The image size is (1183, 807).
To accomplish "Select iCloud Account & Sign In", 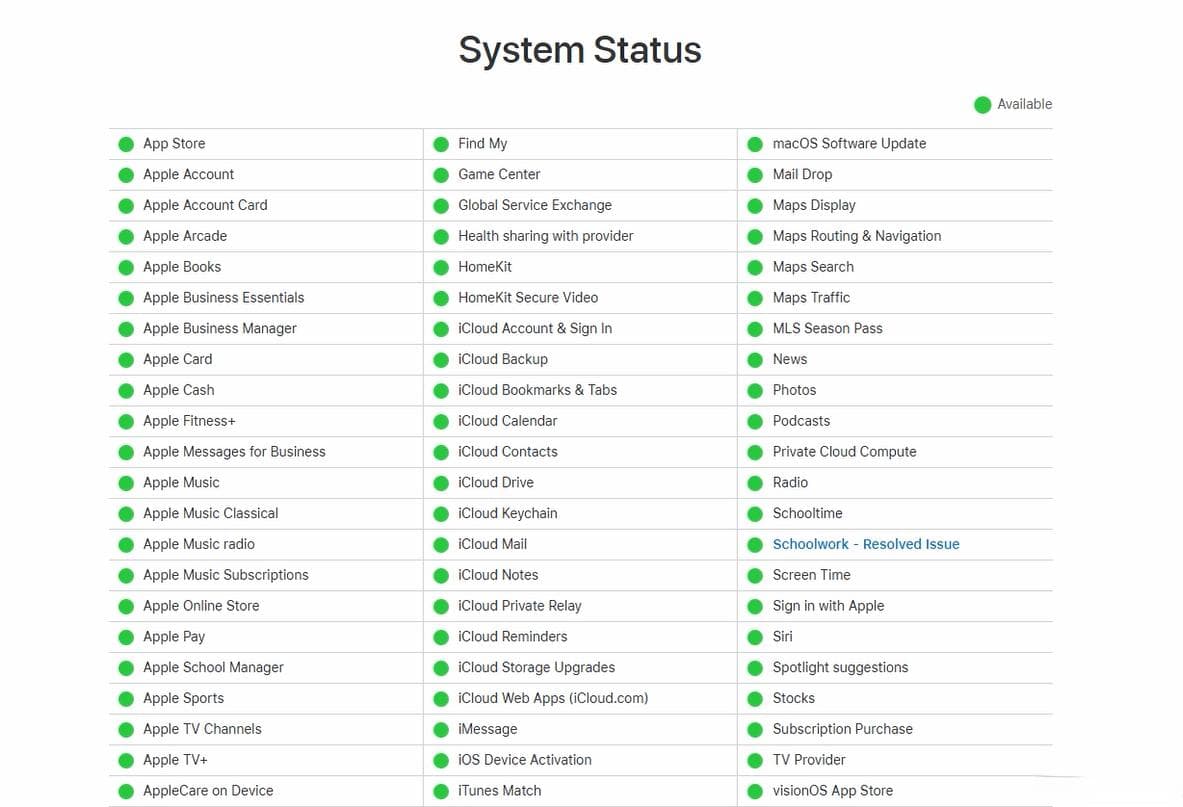I will pyautogui.click(x=535, y=328).
